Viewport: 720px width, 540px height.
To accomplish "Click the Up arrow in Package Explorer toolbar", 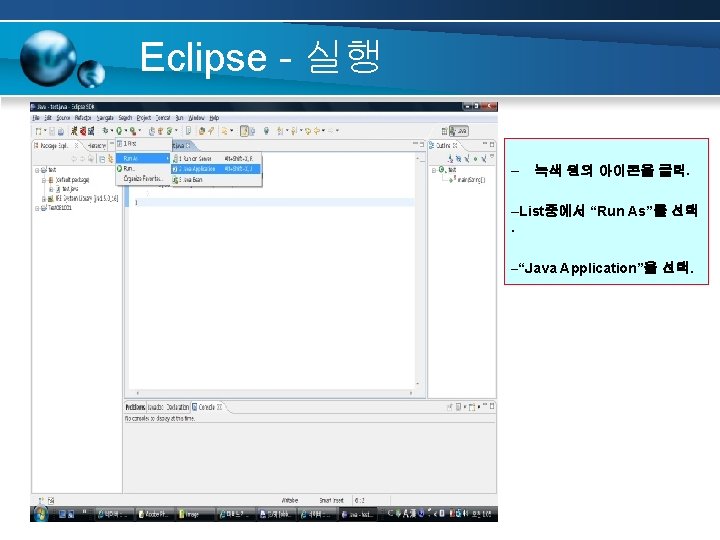I will 91,159.
